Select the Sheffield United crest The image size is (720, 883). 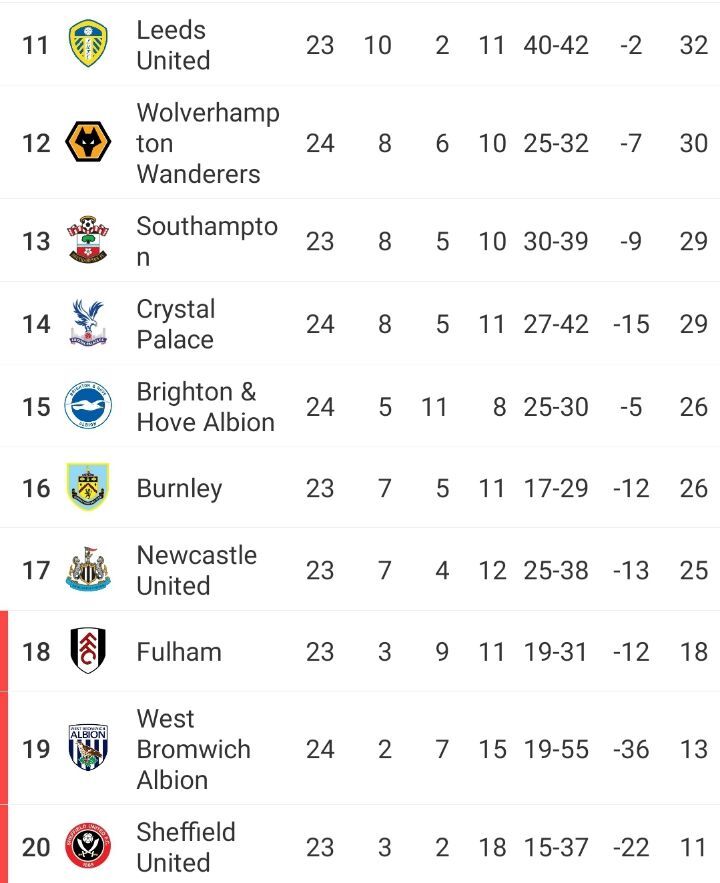click(x=88, y=847)
